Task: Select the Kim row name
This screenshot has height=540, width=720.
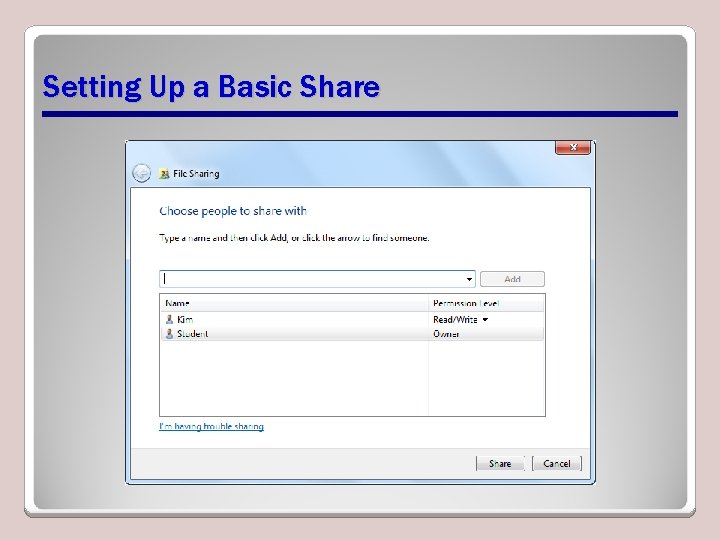Action: pyautogui.click(x=185, y=320)
